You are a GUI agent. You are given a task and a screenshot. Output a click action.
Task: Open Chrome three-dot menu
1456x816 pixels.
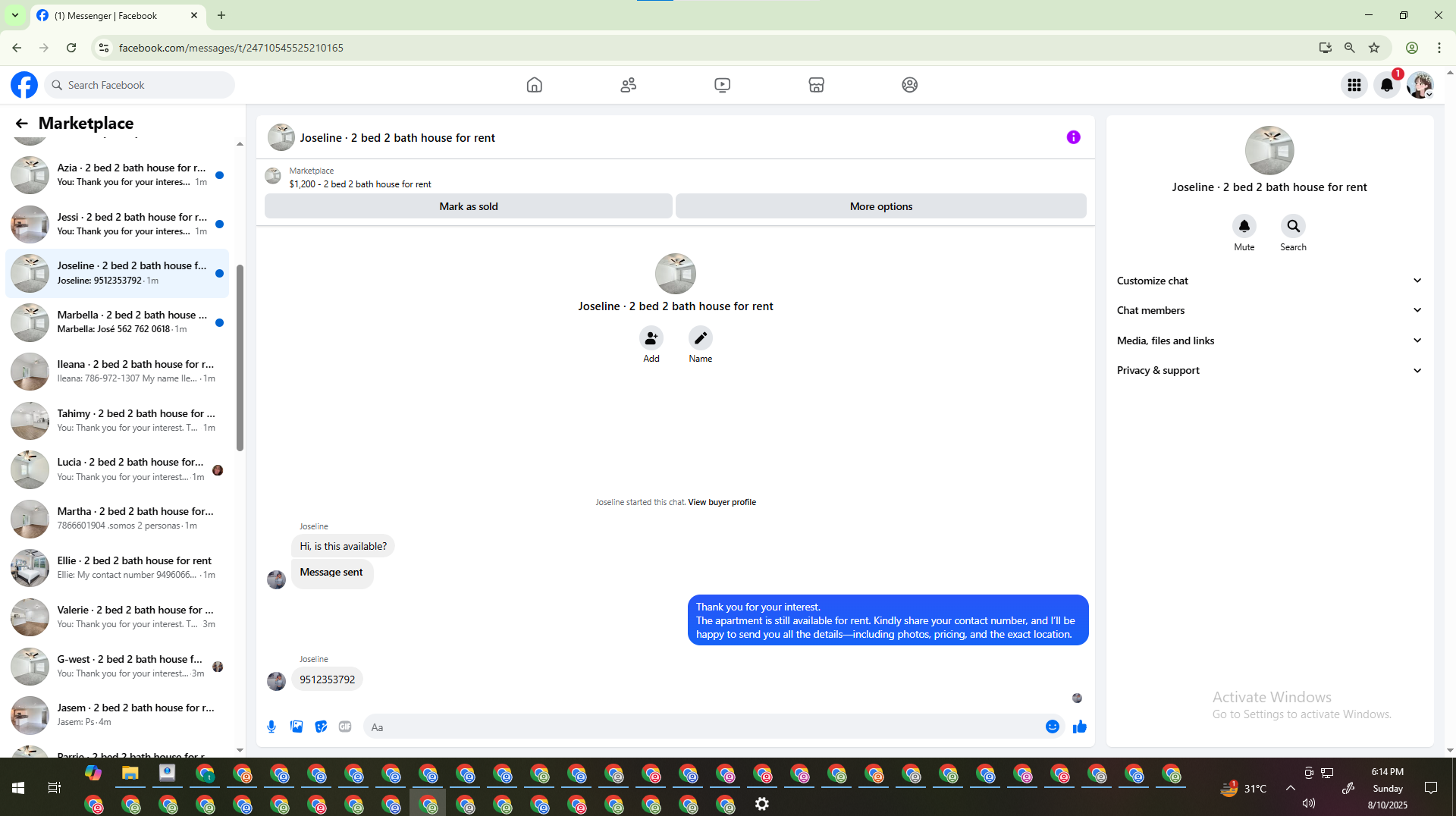point(1439,48)
